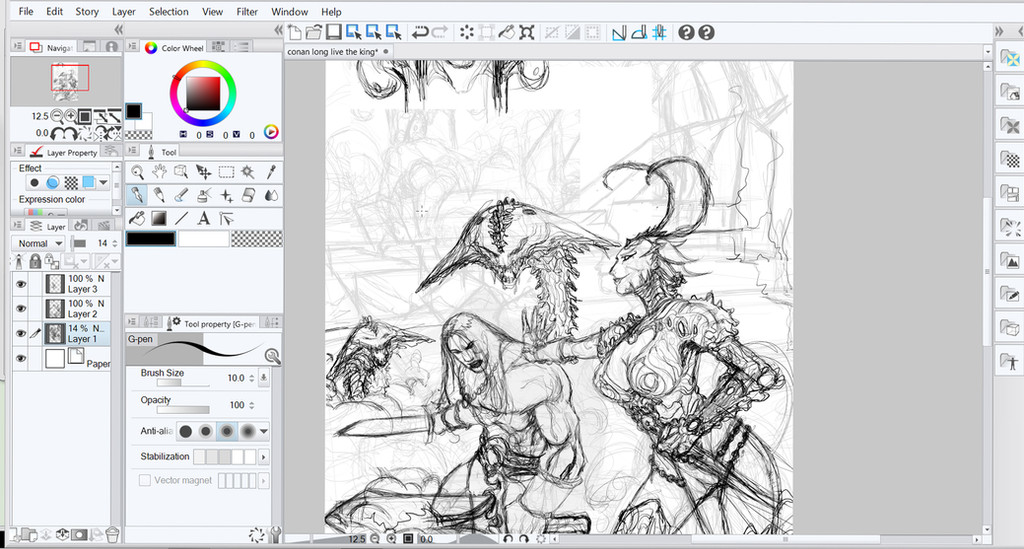Zoom in via Navigator plus magnifier
Screen dimensions: 1024x549
pyautogui.click(x=71, y=116)
